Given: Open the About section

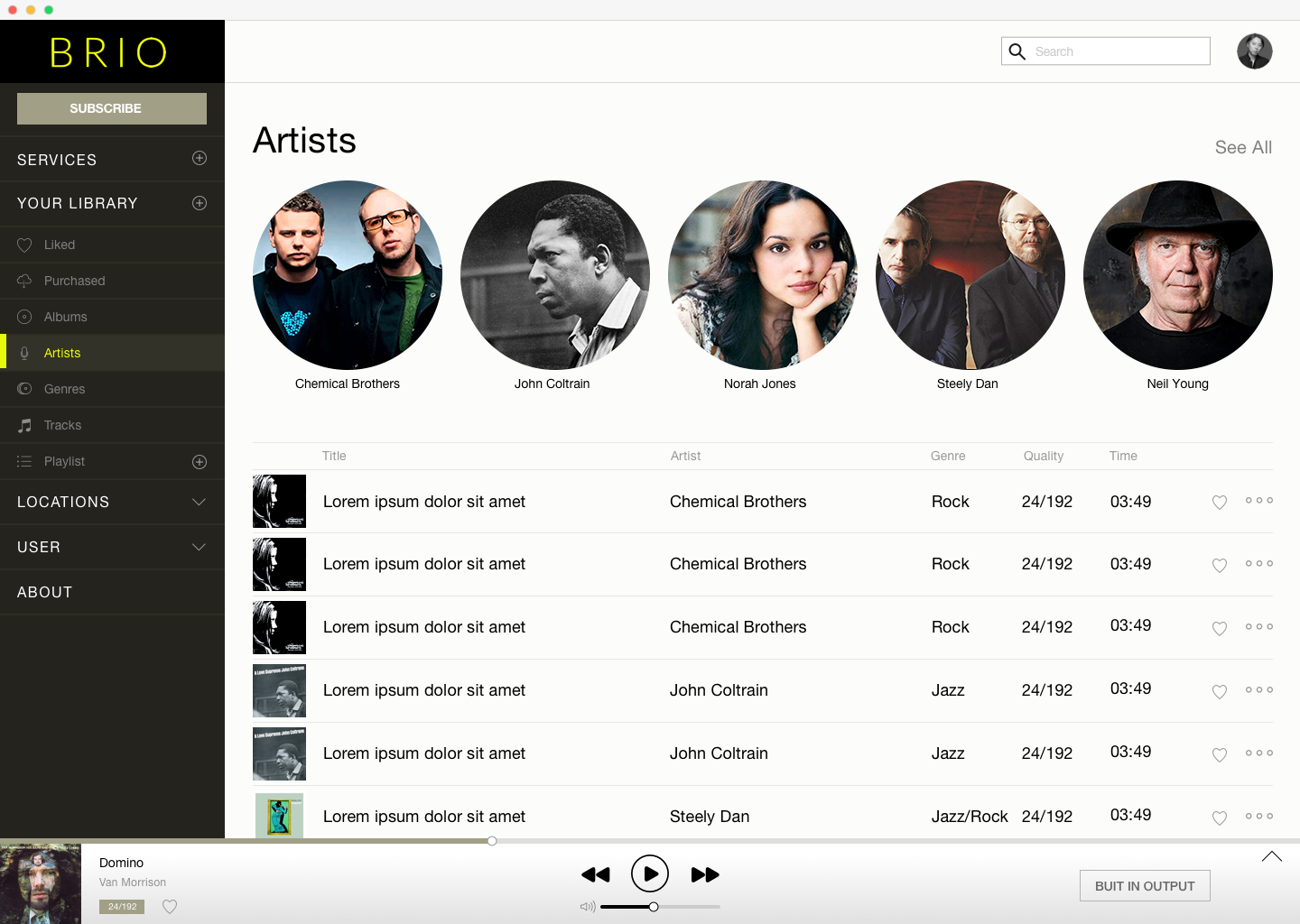Looking at the screenshot, I should pyautogui.click(x=112, y=592).
